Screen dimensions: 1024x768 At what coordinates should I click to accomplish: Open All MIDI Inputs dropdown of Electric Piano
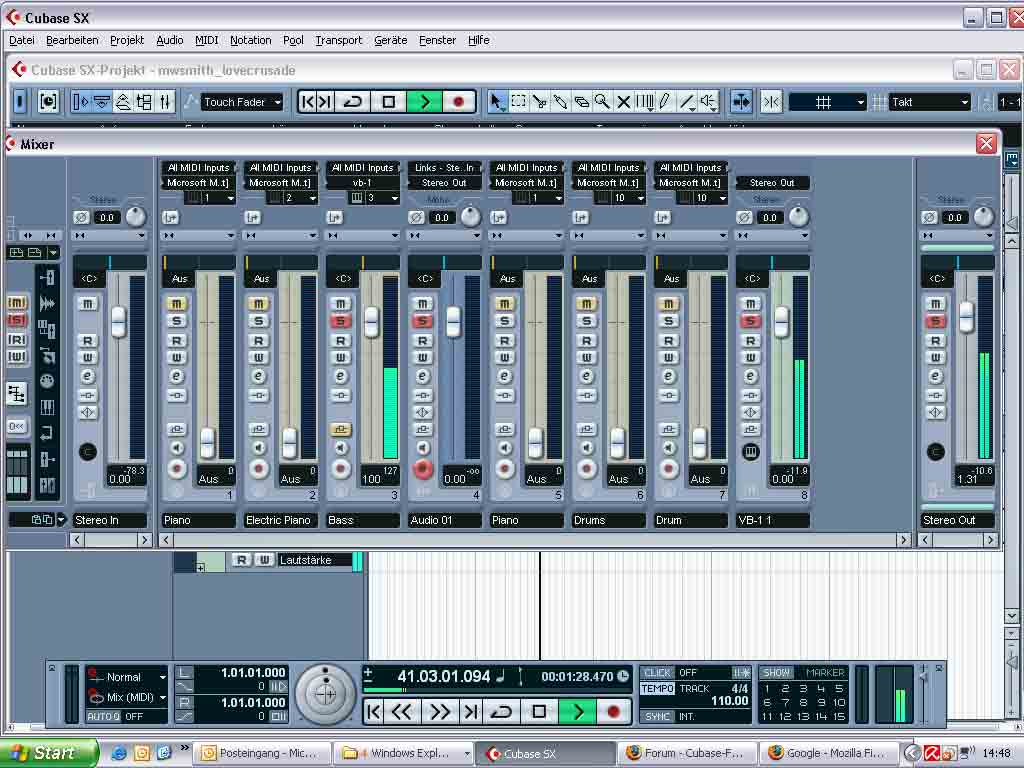pos(281,168)
